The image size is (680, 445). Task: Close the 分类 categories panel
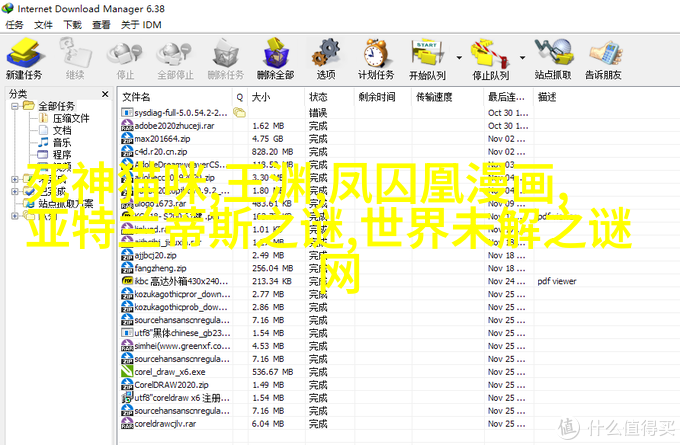105,94
